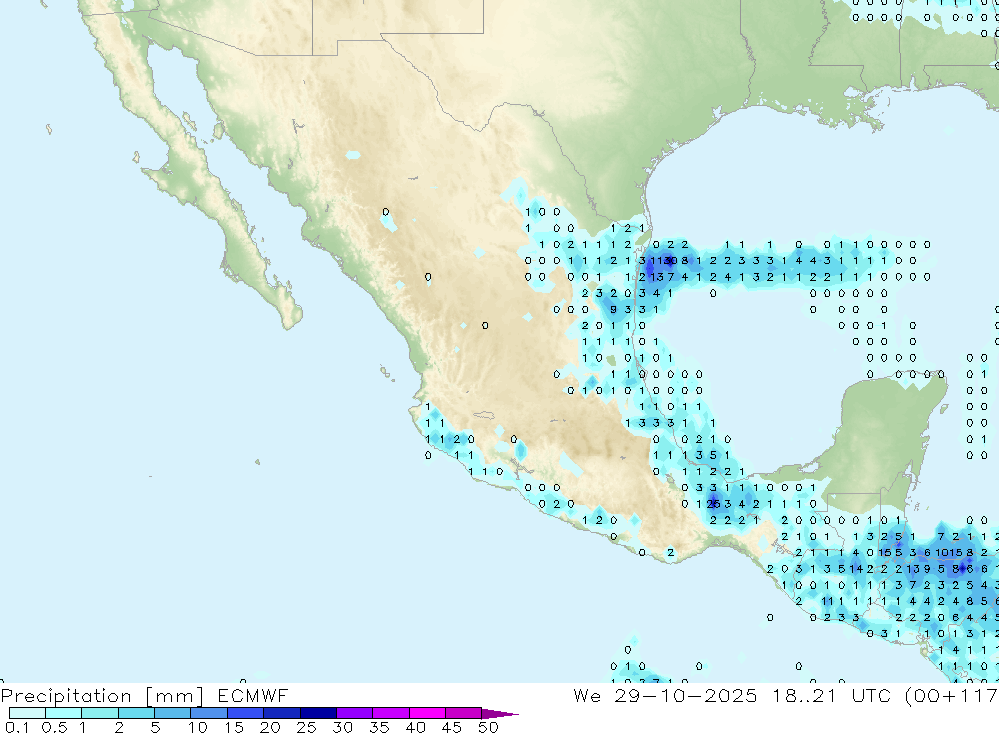Image resolution: width=1000 pixels, height=733 pixels.
Task: Click the '10' legend scale label
Action: (198, 727)
